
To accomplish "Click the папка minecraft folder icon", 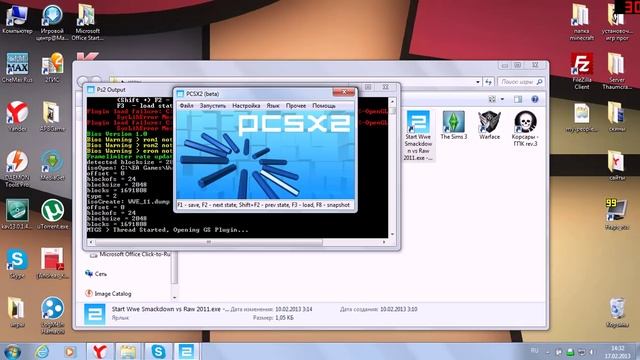I will click(582, 22).
